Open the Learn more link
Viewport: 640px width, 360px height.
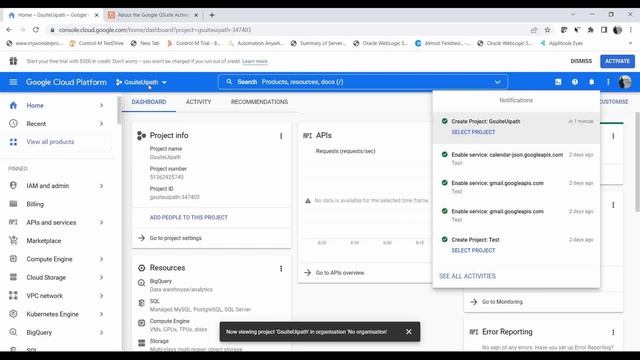(255, 61)
